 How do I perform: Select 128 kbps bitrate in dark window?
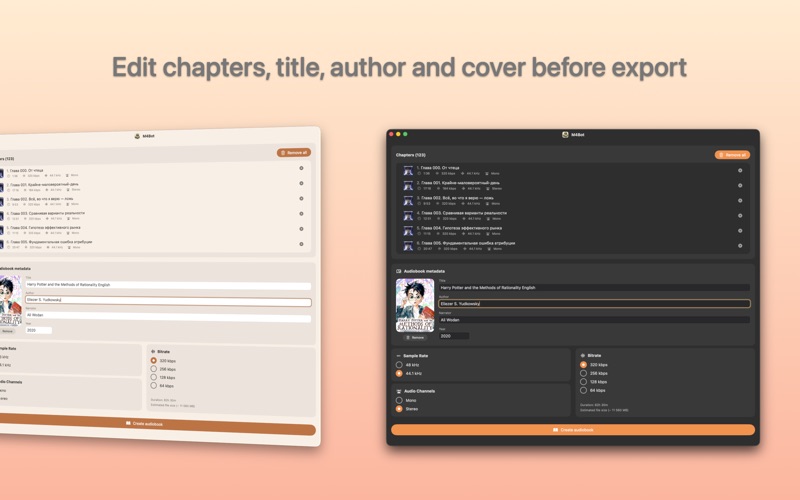point(583,382)
